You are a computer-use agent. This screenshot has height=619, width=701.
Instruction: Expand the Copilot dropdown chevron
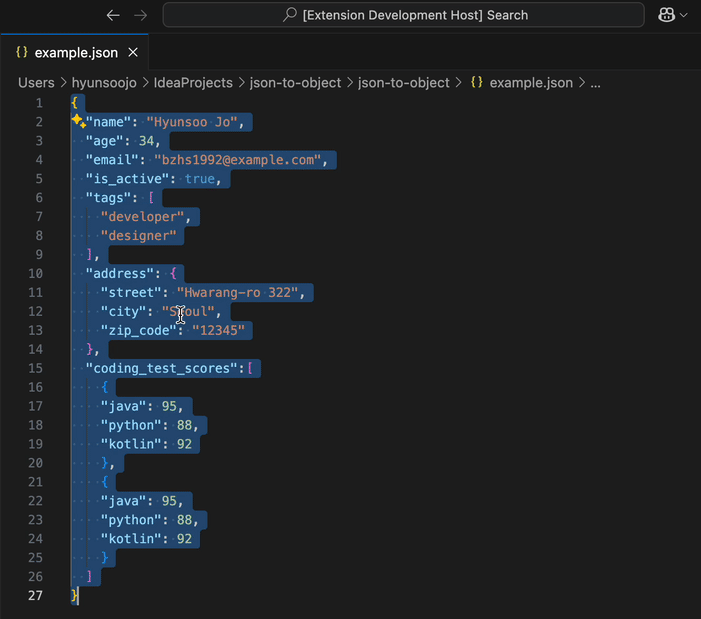684,15
